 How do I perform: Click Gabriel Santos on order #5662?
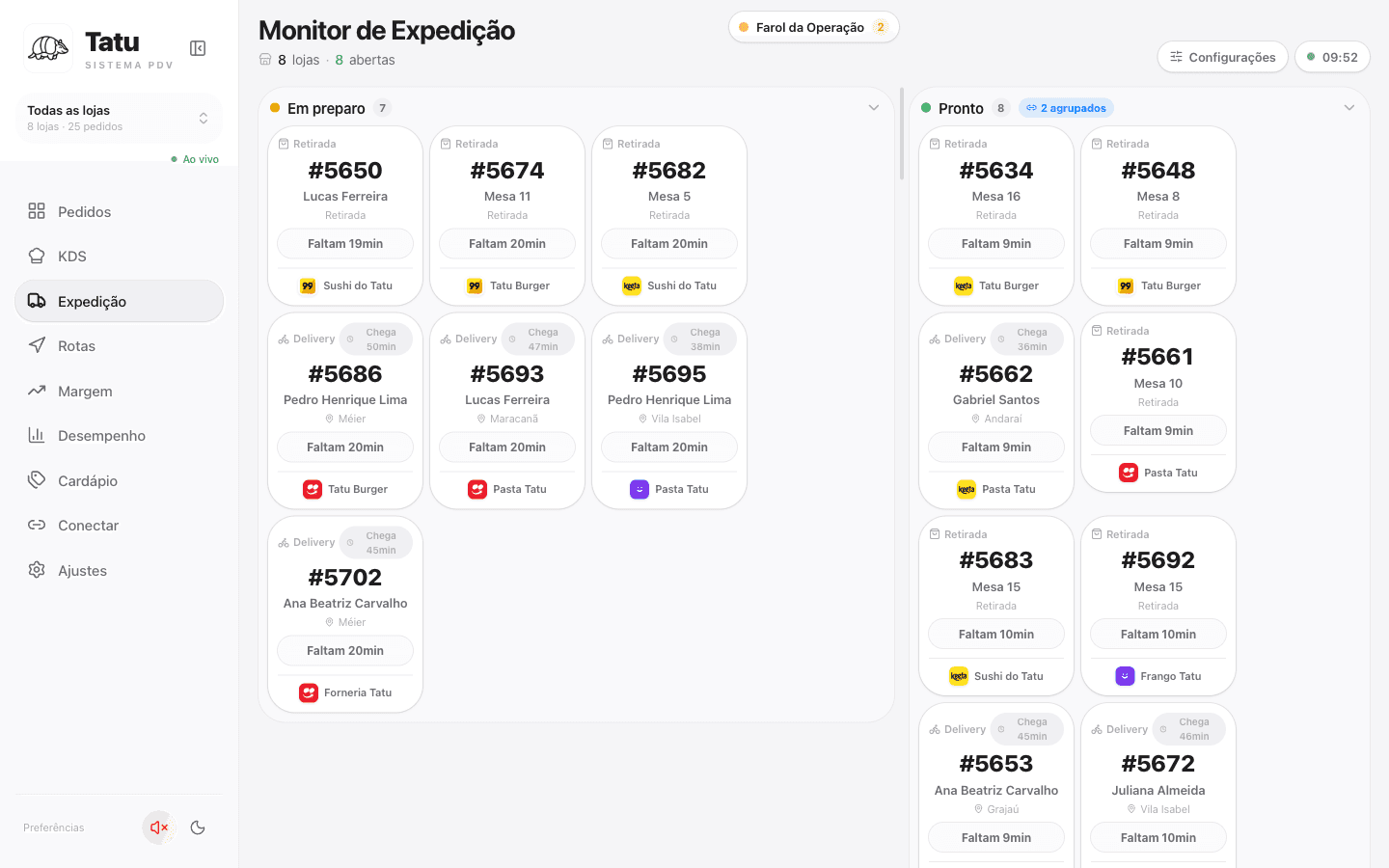click(x=996, y=399)
